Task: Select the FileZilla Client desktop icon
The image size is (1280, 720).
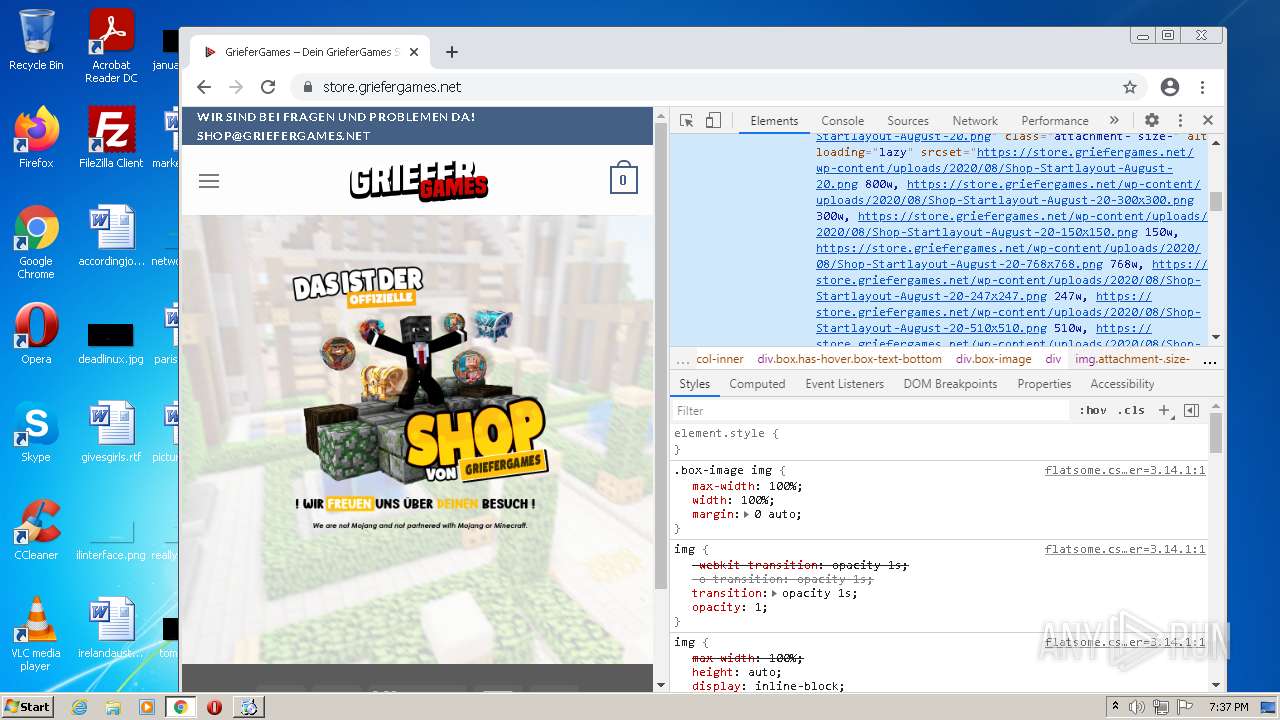Action: click(111, 138)
